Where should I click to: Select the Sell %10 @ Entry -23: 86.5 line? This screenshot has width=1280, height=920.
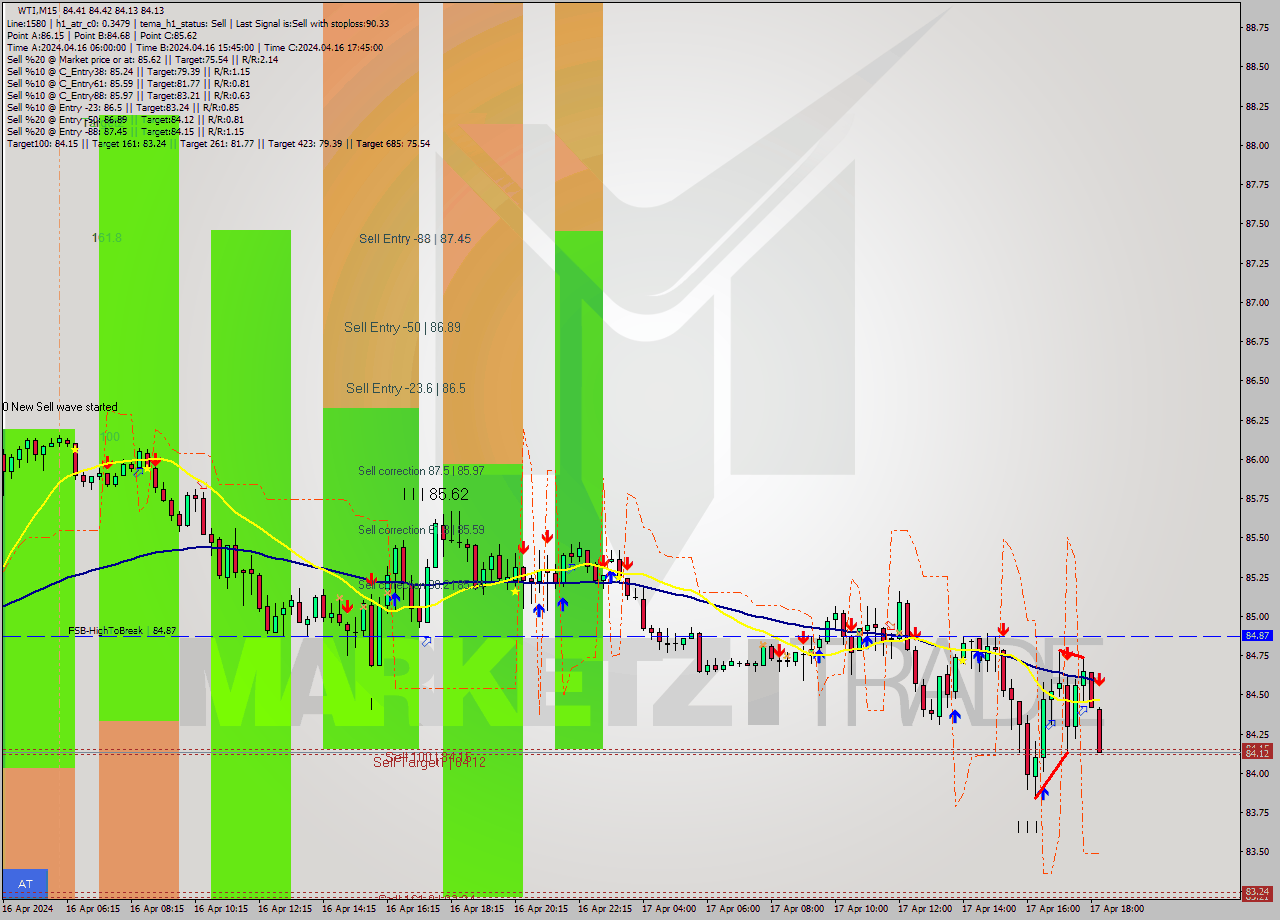(123, 107)
